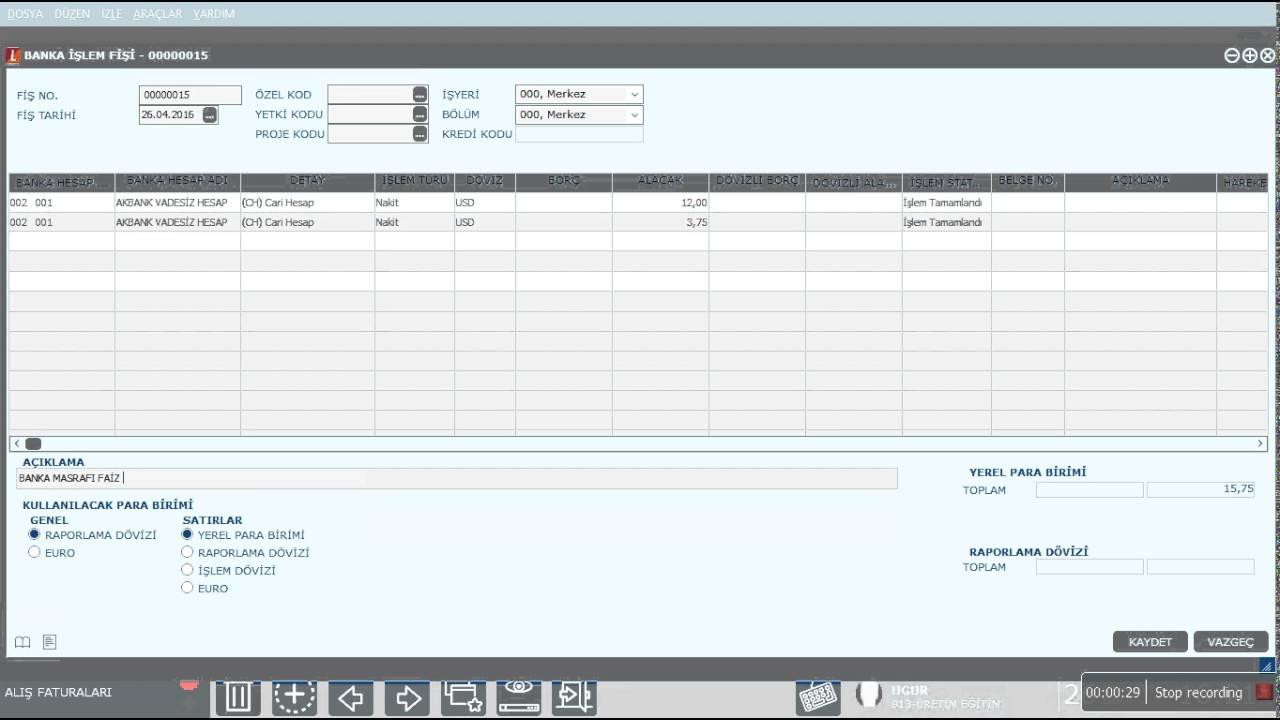This screenshot has width=1280, height=720.
Task: Click the maximize plus circle of fiş window
Action: [1250, 56]
